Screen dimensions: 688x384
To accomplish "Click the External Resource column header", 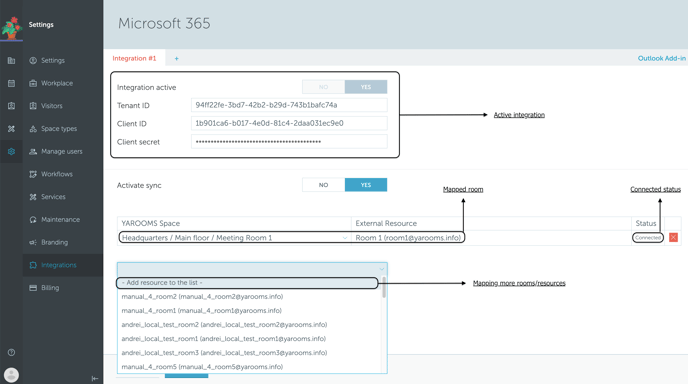I will click(x=386, y=223).
